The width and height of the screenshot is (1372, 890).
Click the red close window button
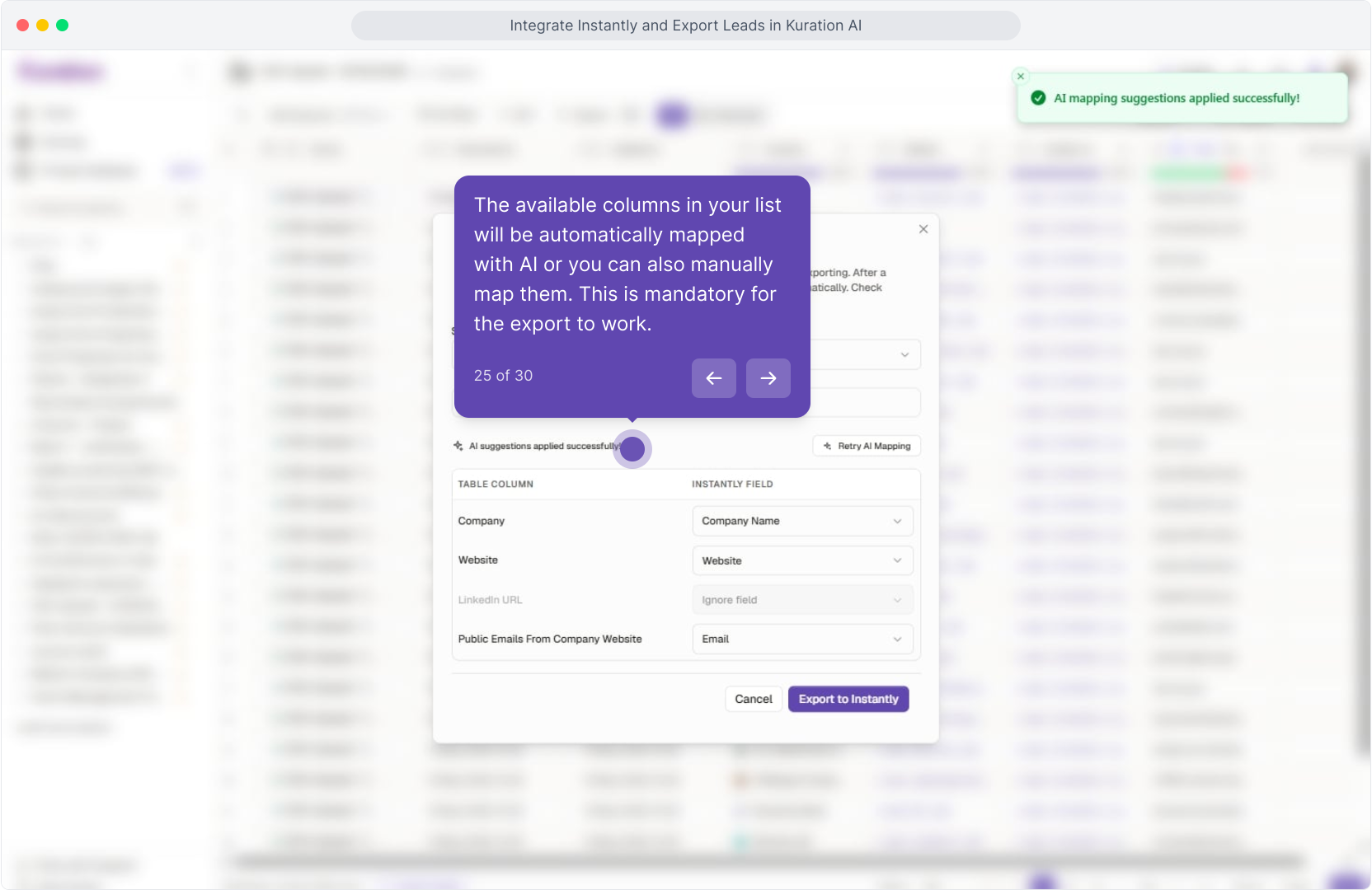pyautogui.click(x=23, y=25)
